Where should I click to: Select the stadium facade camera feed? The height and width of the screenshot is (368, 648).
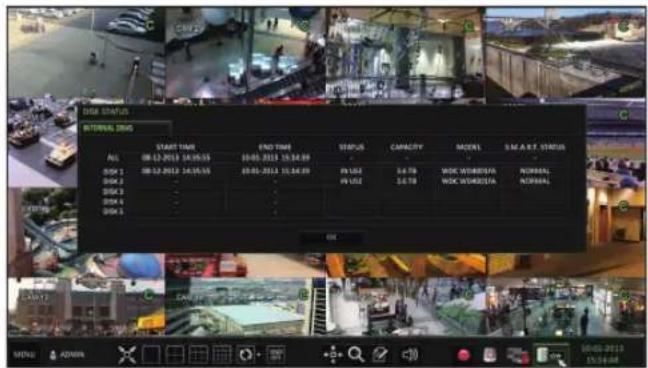[86, 307]
